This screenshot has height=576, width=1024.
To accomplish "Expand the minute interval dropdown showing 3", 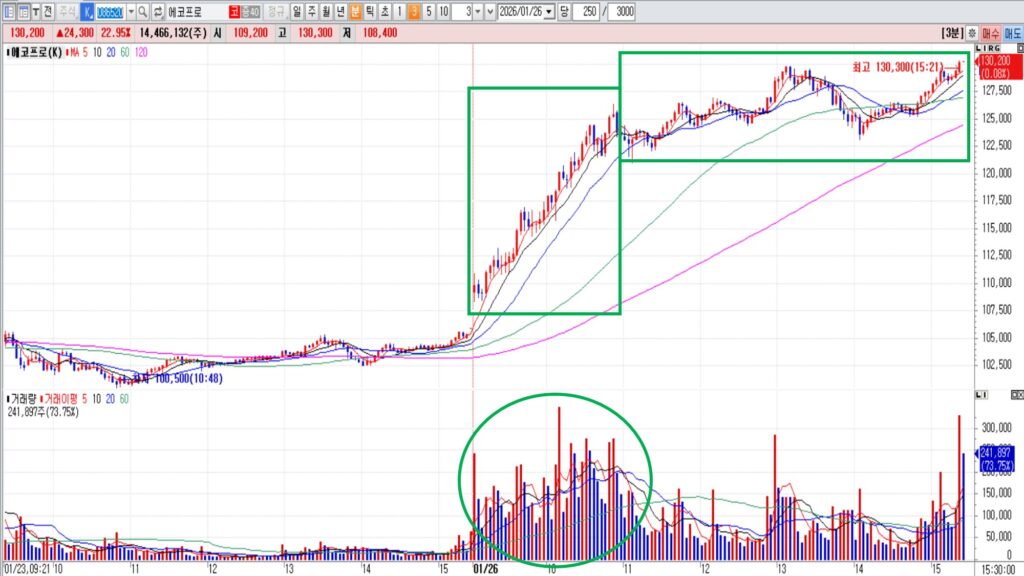I will coord(477,12).
